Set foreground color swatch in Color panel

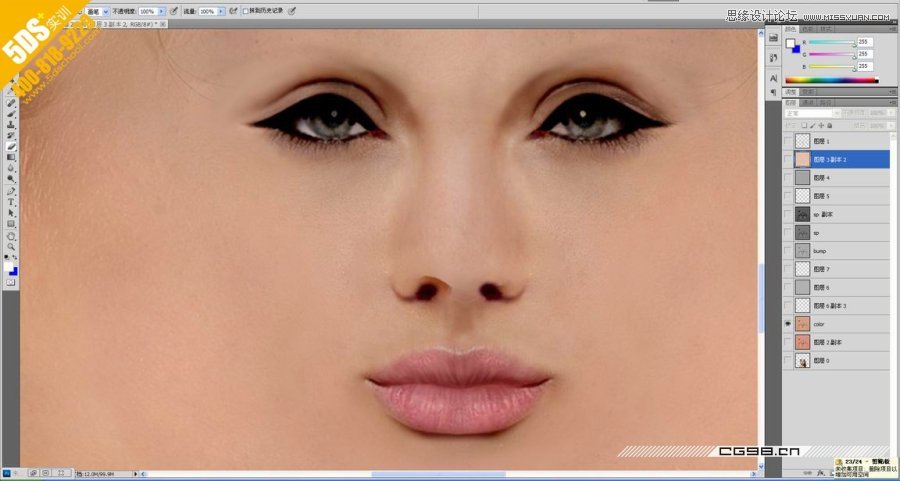(790, 43)
